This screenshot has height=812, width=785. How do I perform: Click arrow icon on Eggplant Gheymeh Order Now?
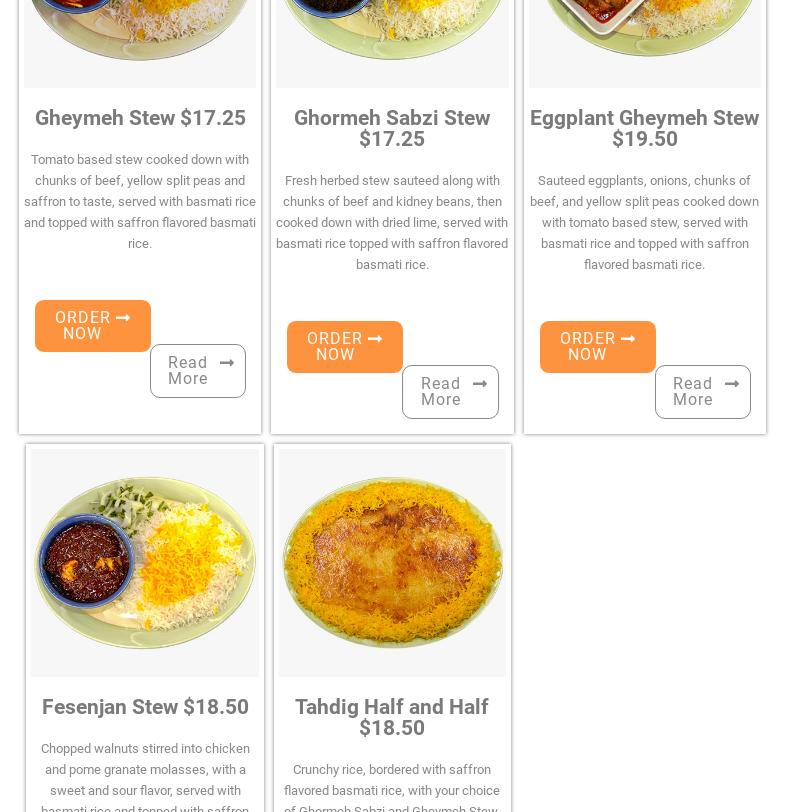point(628,339)
